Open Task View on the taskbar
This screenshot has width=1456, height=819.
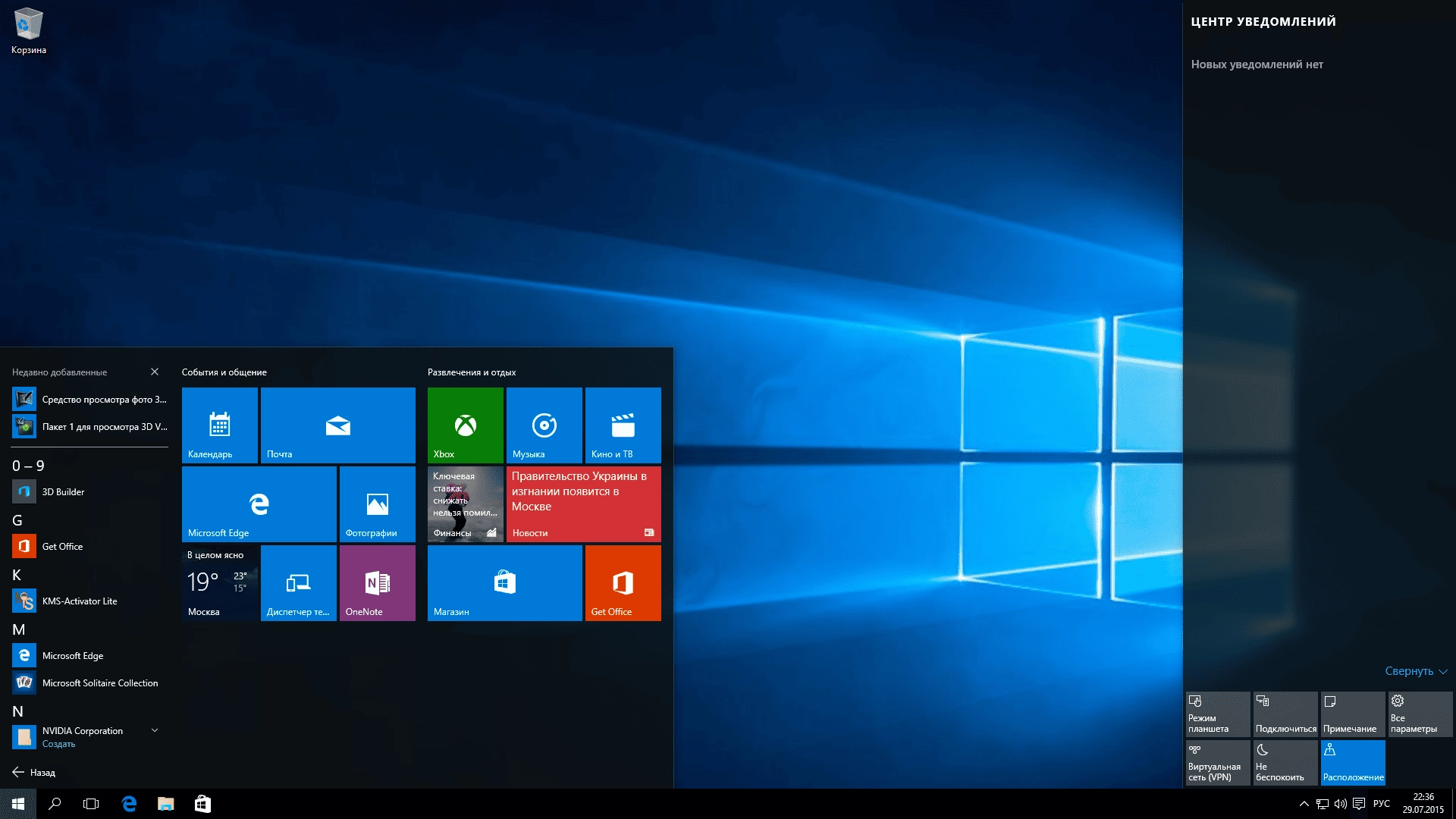(91, 804)
